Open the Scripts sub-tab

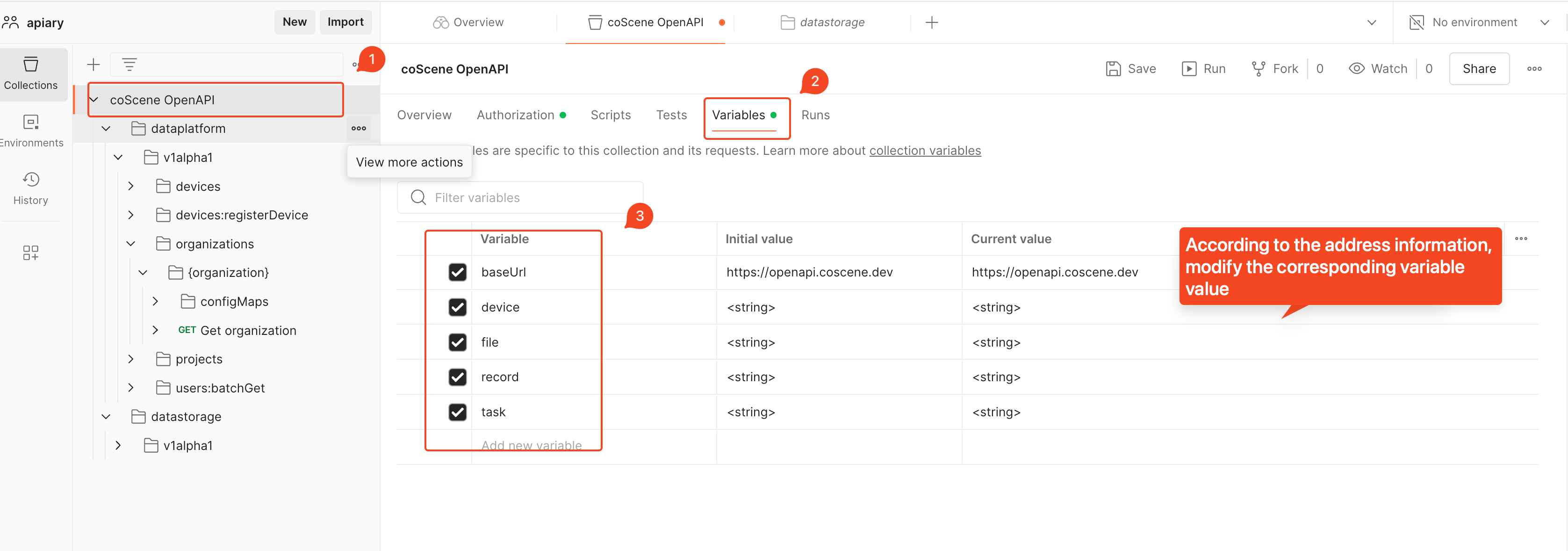point(611,115)
